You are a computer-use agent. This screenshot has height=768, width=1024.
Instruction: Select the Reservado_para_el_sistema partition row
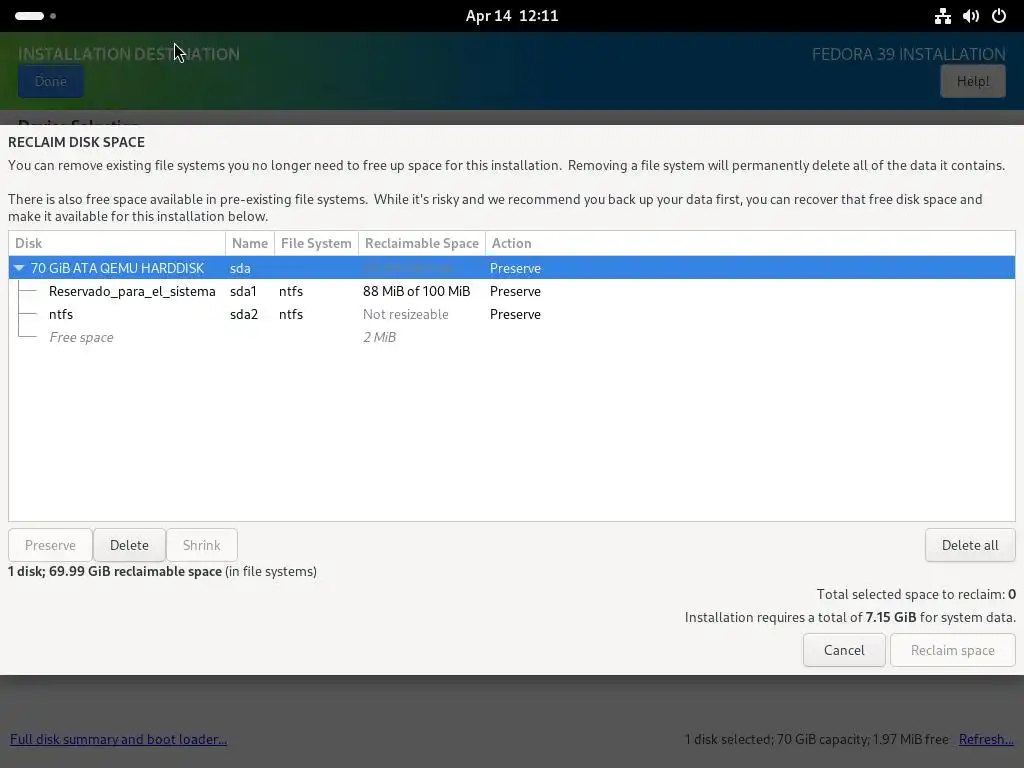pos(512,291)
